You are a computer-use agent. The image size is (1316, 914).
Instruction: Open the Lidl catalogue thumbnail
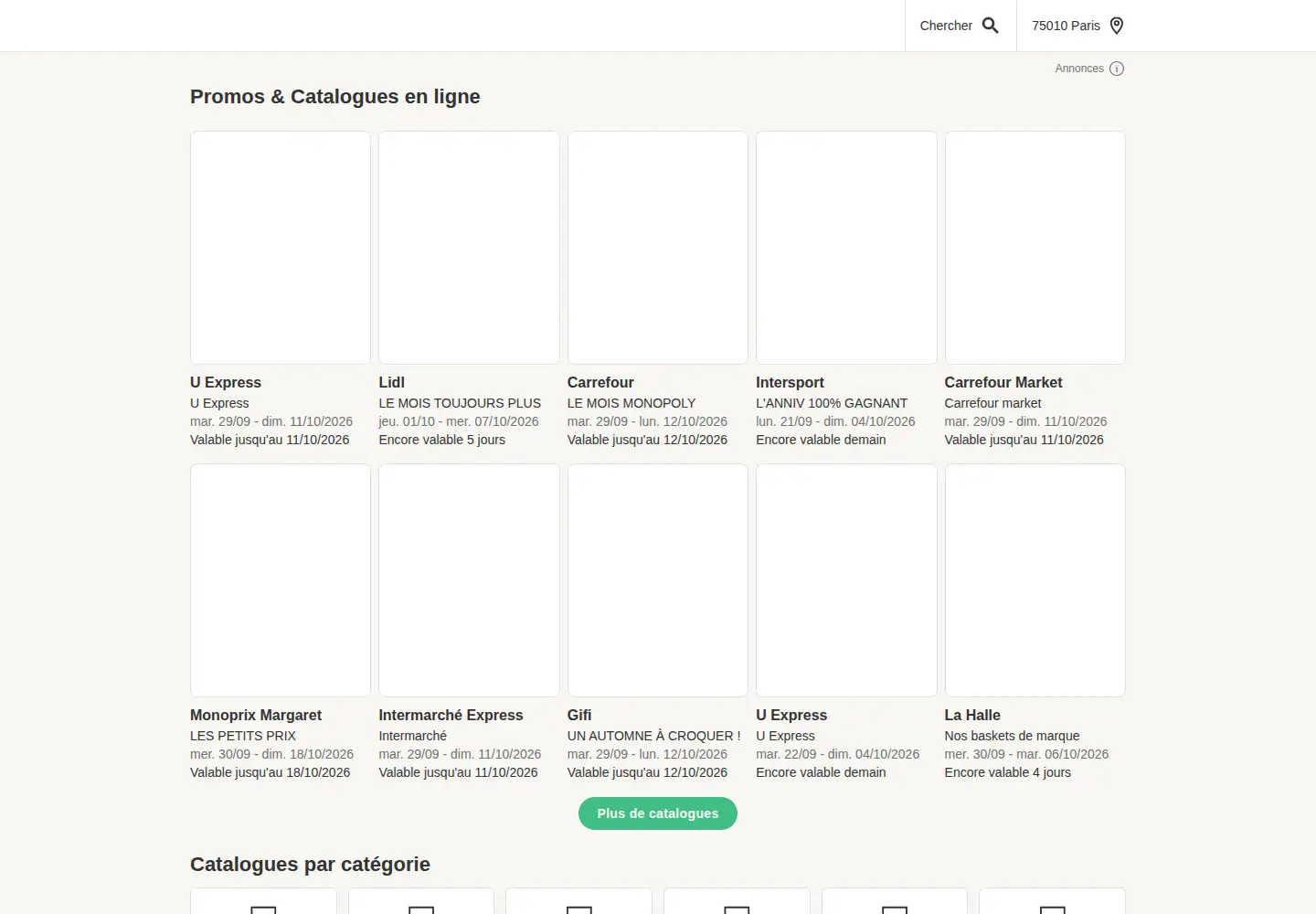[469, 248]
